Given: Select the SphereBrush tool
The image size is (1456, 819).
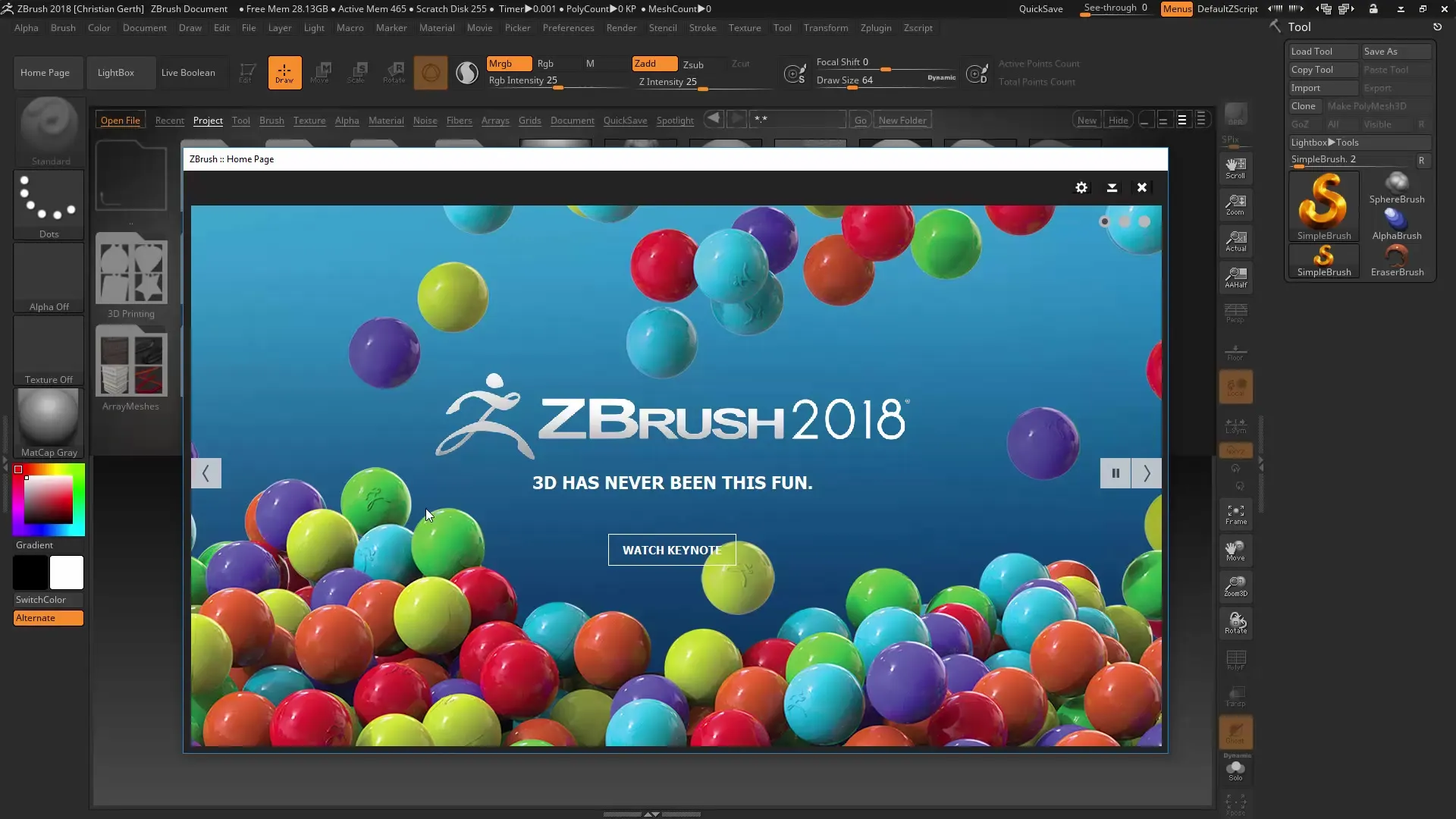Looking at the screenshot, I should point(1397,188).
